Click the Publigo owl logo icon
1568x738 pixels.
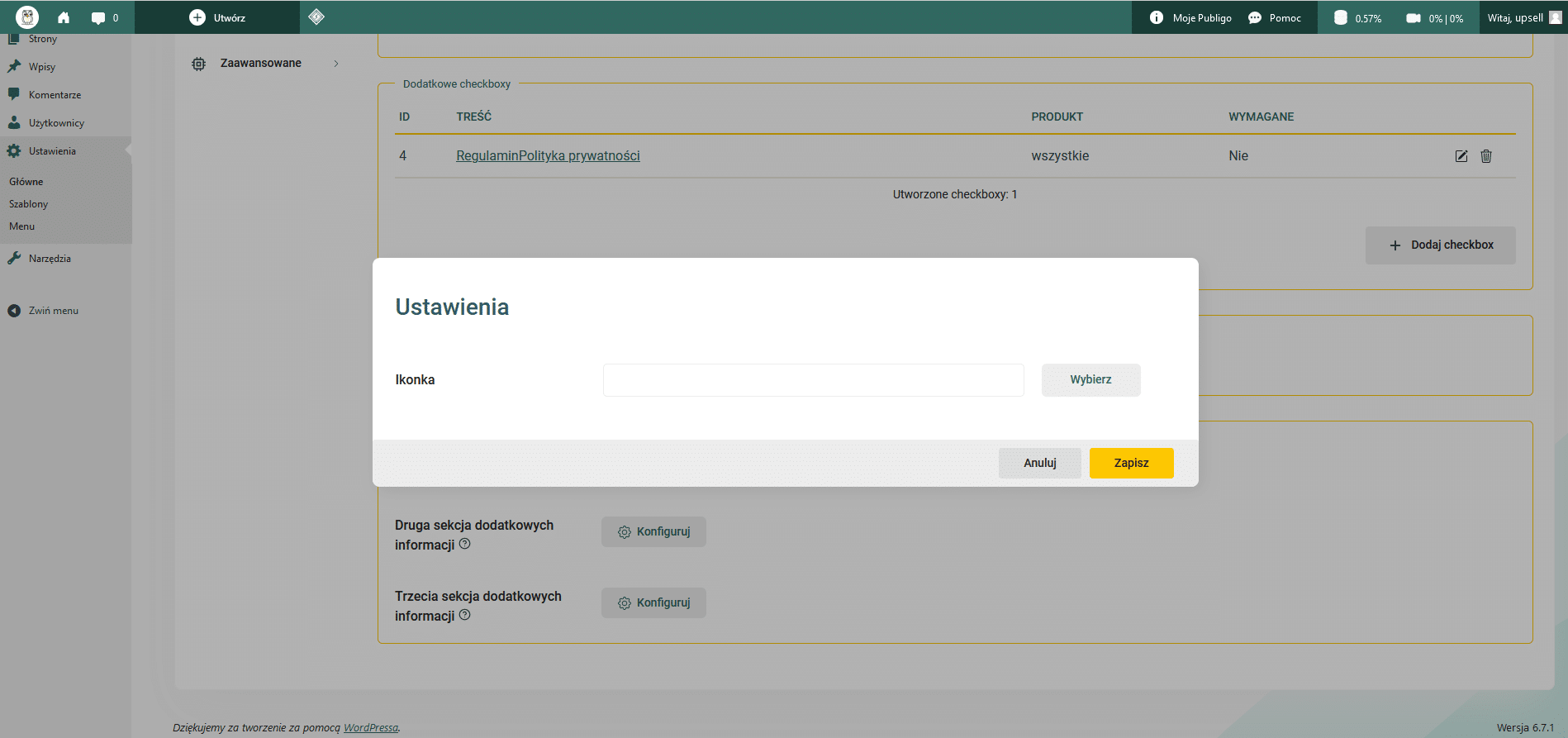[x=27, y=17]
